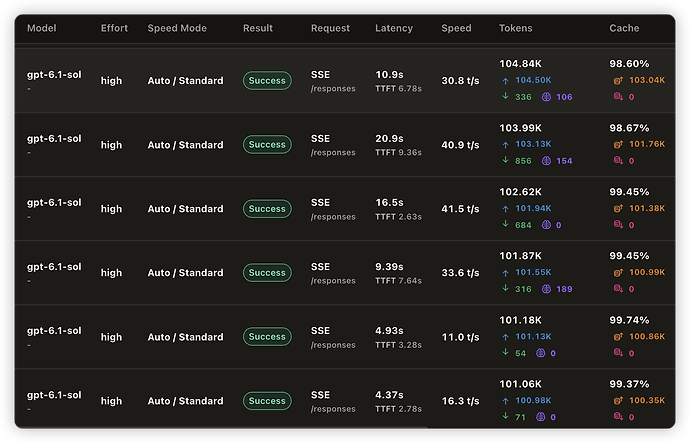
Task: Click the 104.84K total tokens value
Action: pos(520,64)
